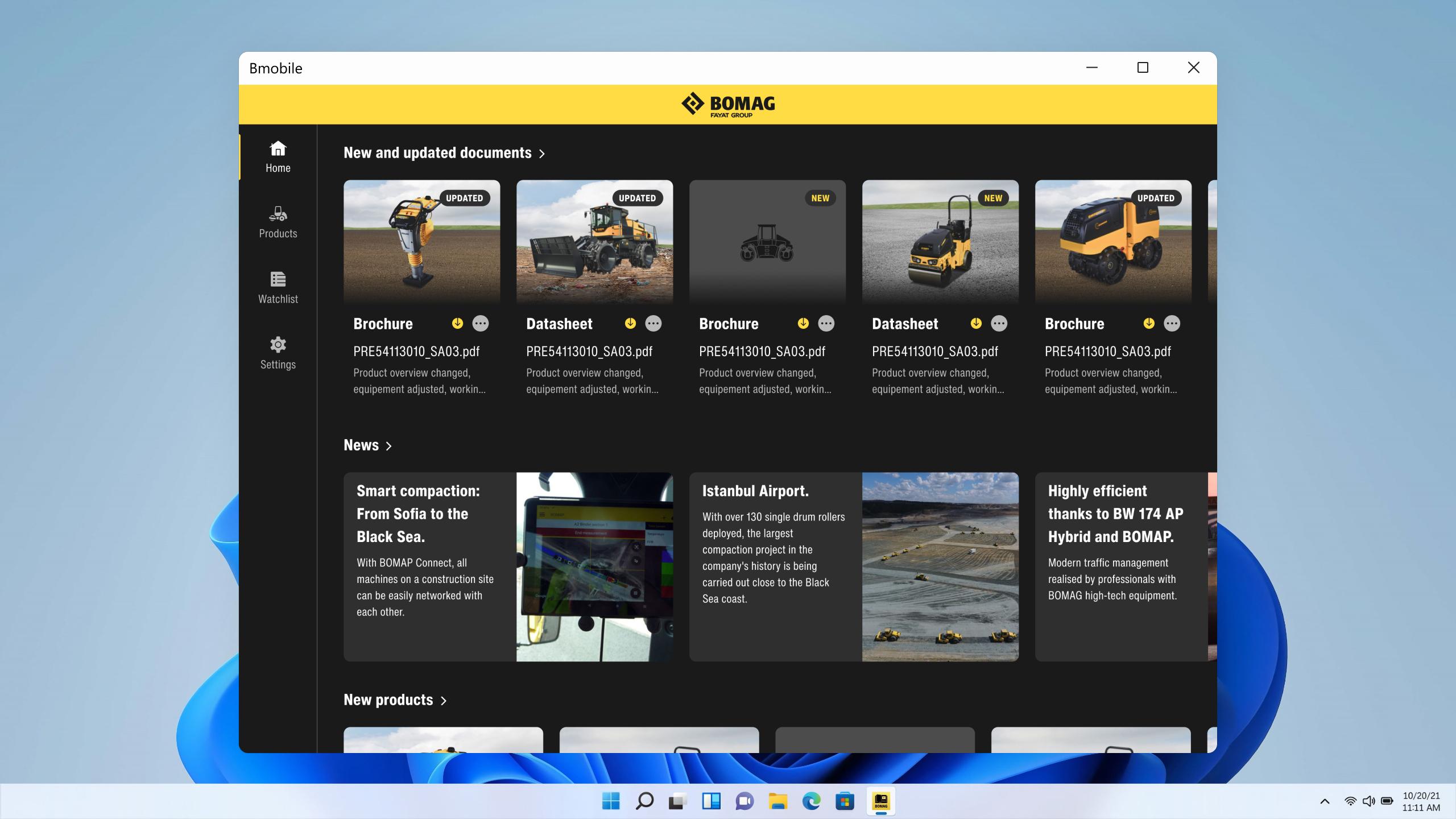
Task: Open the News heading link
Action: click(361, 445)
